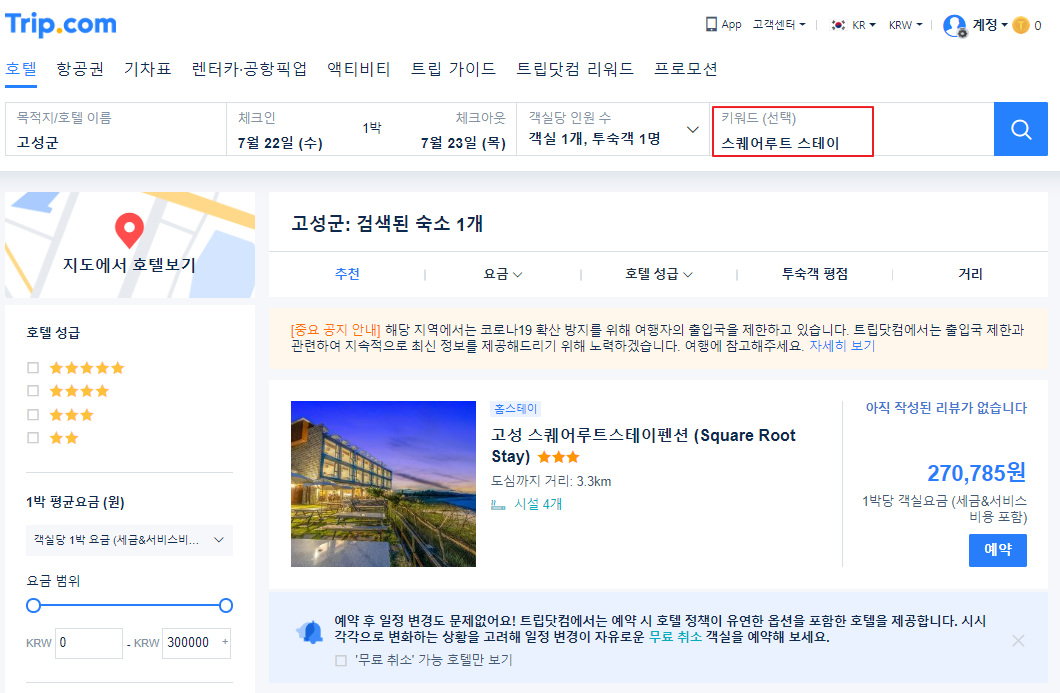Click the 목적지/호텔 이름 destination field
The width and height of the screenshot is (1060, 693).
[x=116, y=129]
